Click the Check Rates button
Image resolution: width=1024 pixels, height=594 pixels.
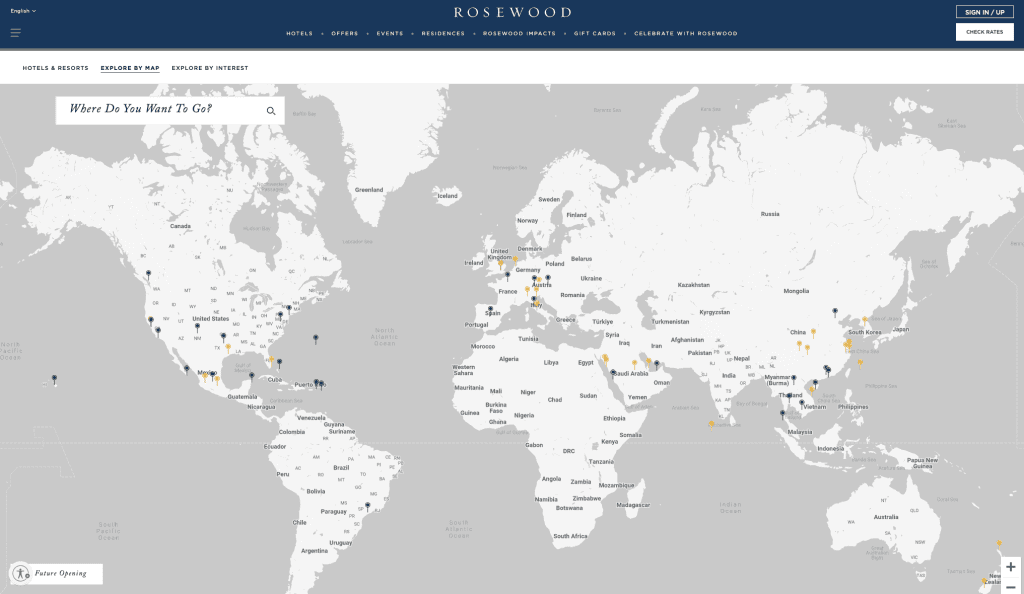(985, 32)
